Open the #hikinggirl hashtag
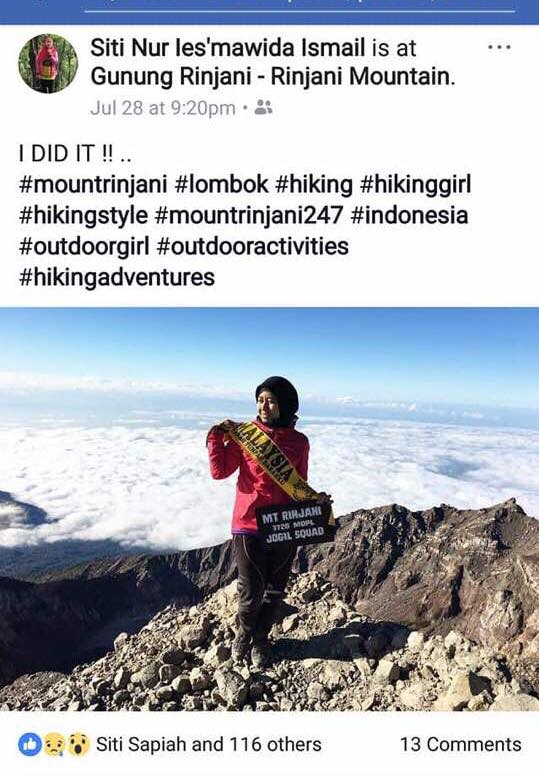539x776 pixels. click(x=416, y=184)
